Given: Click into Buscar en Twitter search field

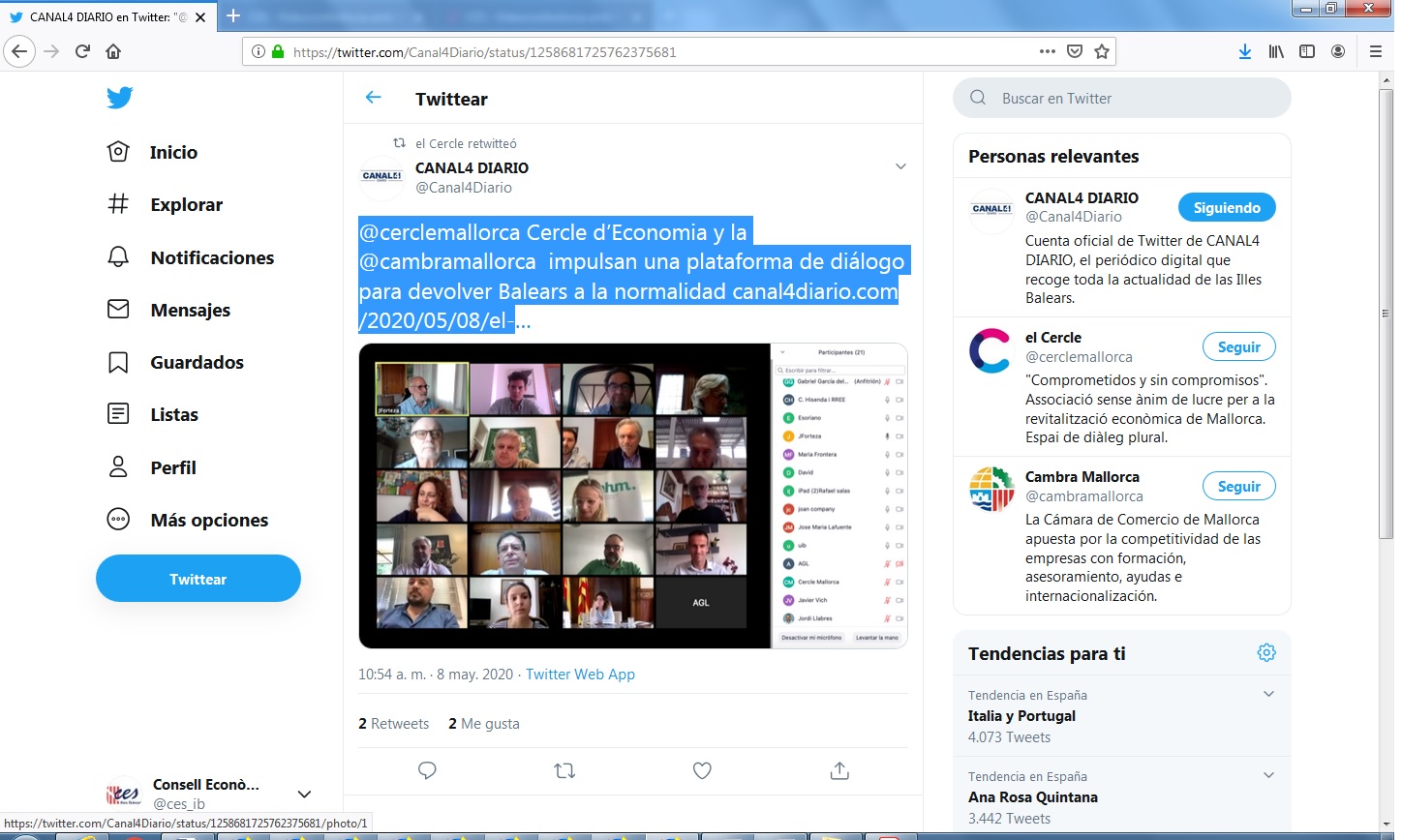Looking at the screenshot, I should tap(1122, 98).
